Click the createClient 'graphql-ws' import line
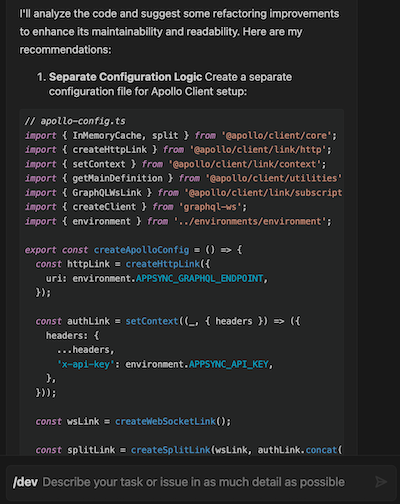Screen dimensions: 400x504 (136, 207)
